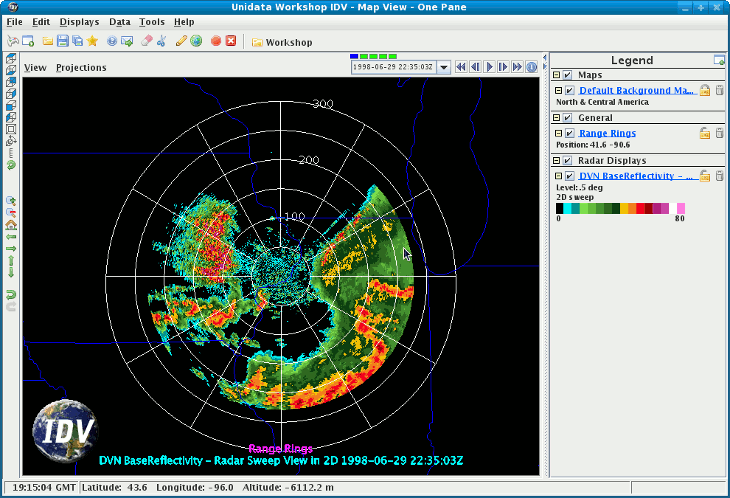Open the Projections menu
The width and height of the screenshot is (730, 498).
81,68
